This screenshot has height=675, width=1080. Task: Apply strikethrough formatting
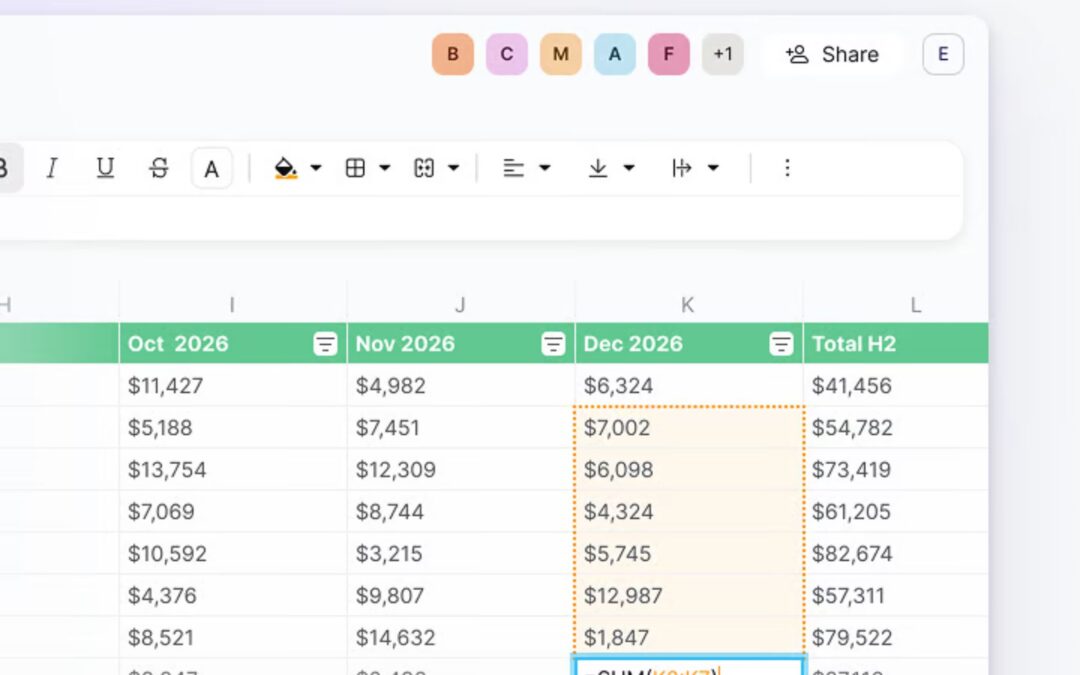click(159, 168)
